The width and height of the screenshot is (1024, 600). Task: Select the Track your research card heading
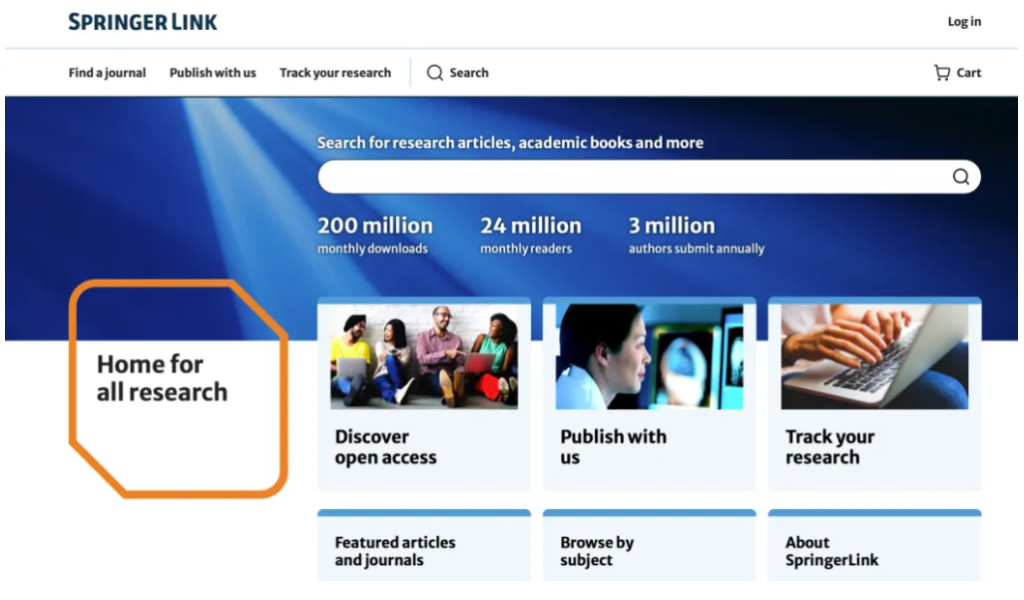[829, 447]
